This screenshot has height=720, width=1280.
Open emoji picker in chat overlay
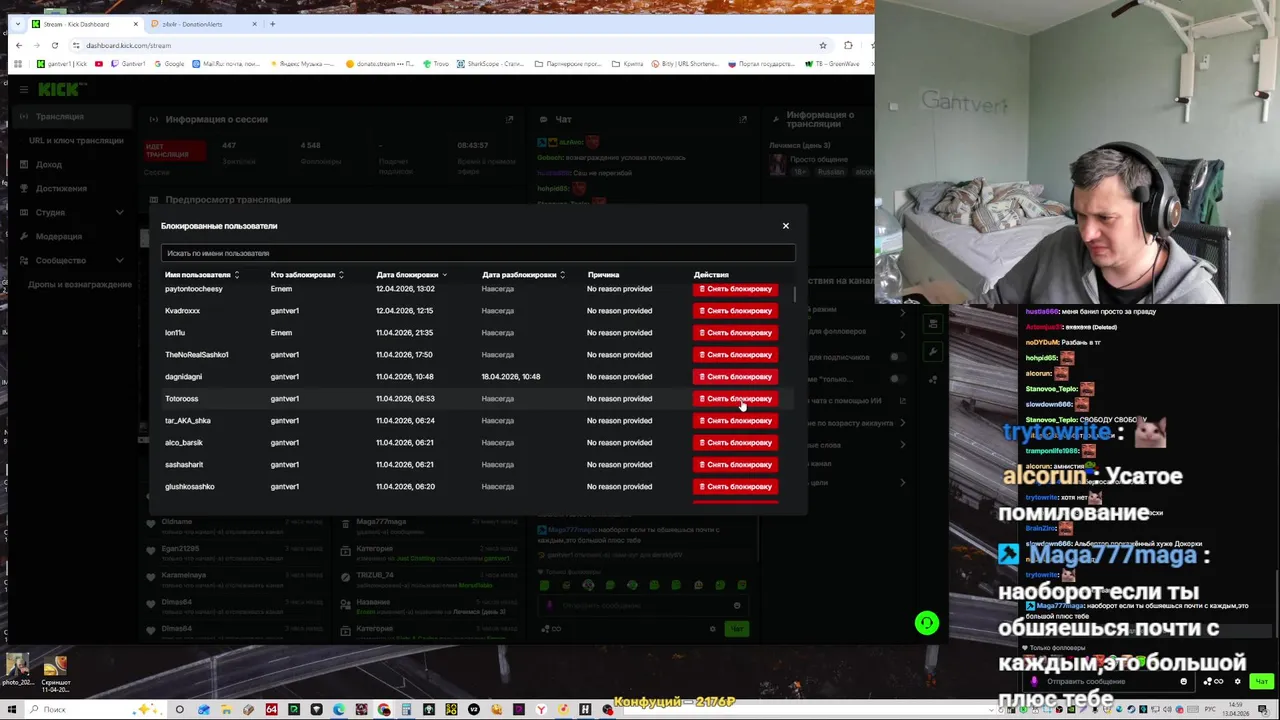click(x=1184, y=681)
